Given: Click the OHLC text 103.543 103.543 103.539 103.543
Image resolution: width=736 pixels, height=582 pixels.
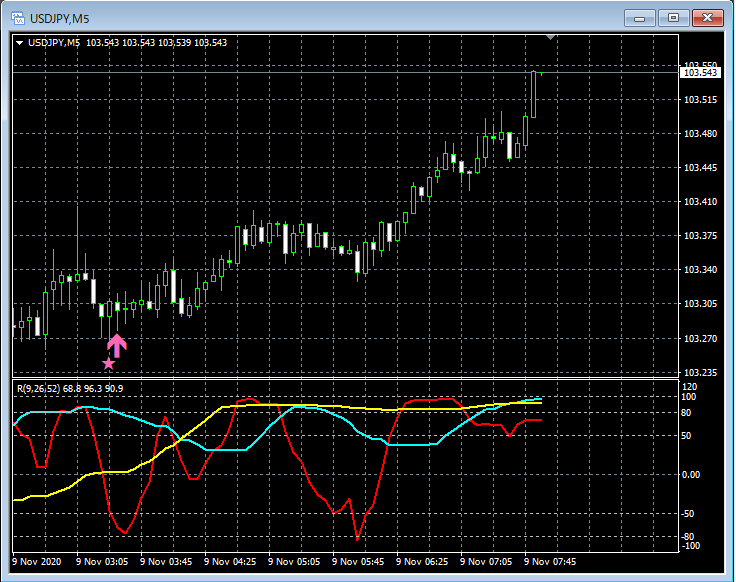Looking at the screenshot, I should [156, 43].
